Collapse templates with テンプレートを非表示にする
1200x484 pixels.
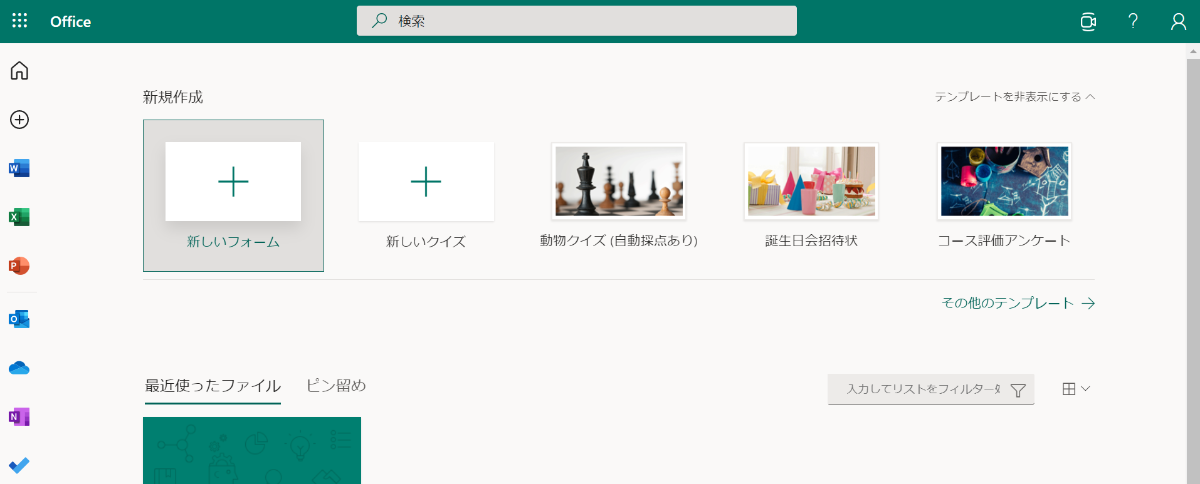pyautogui.click(x=1015, y=97)
